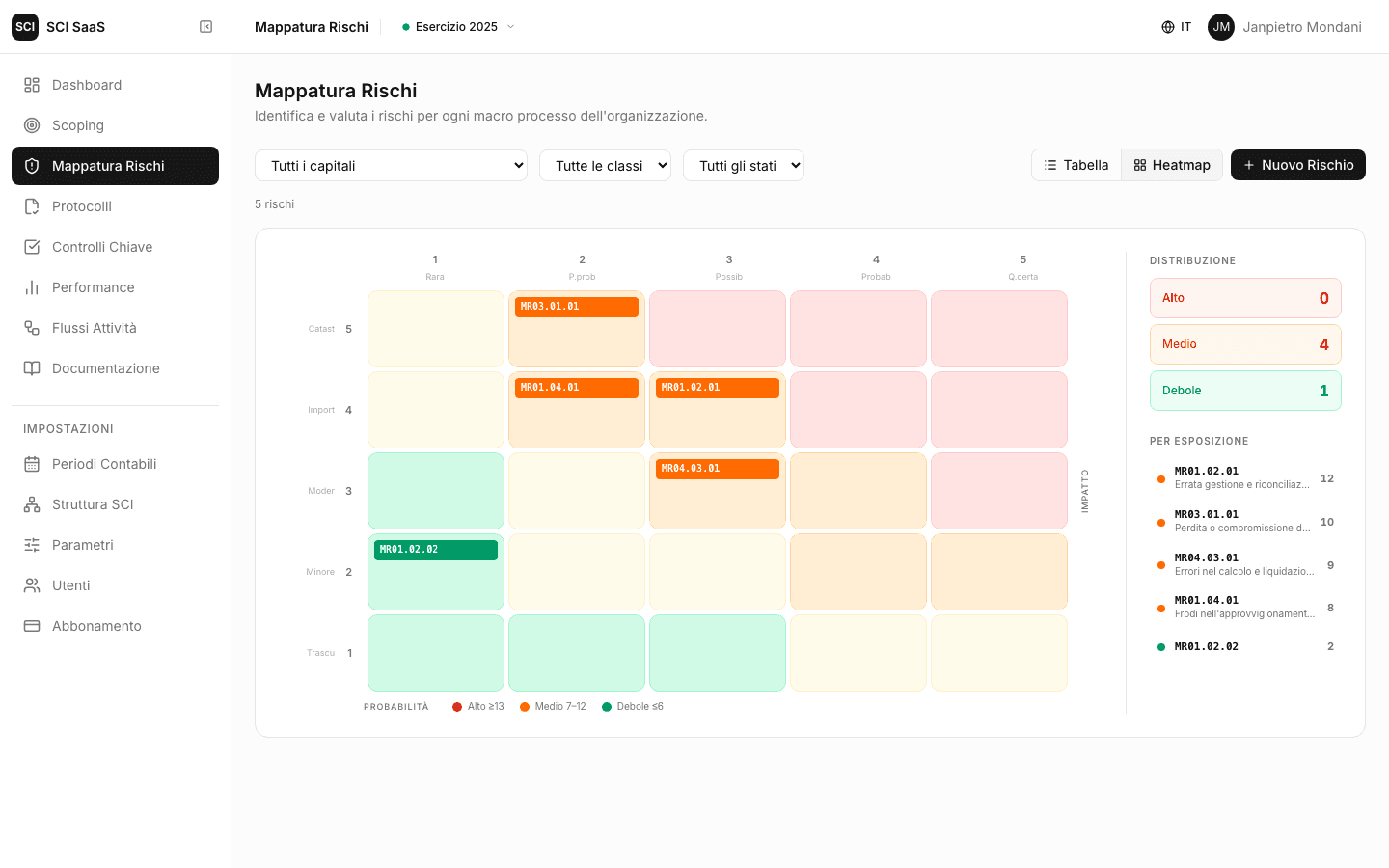Click the green Debole ≤6 legend dot

pos(607,707)
